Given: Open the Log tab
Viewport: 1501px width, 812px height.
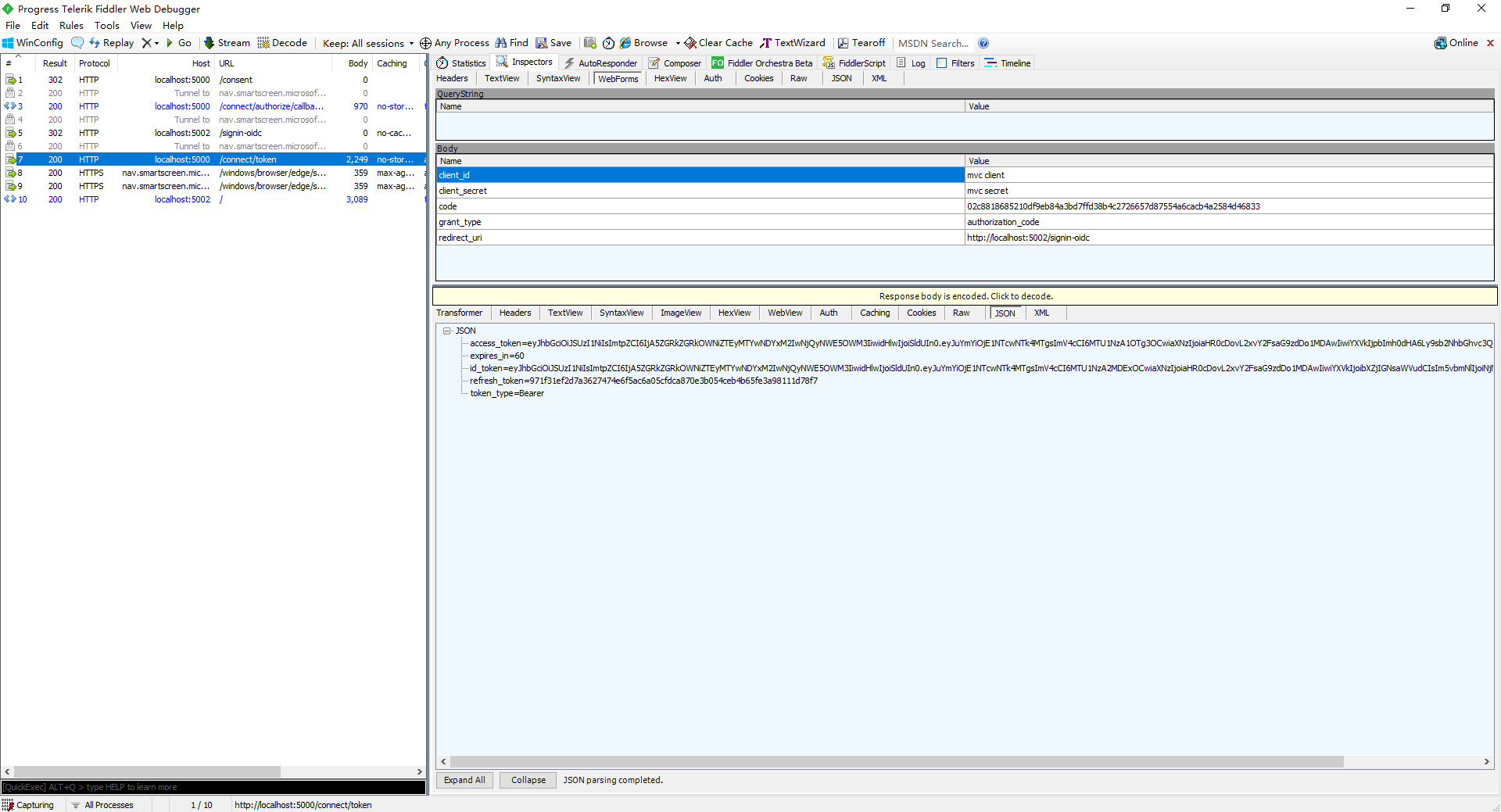Looking at the screenshot, I should pos(911,63).
